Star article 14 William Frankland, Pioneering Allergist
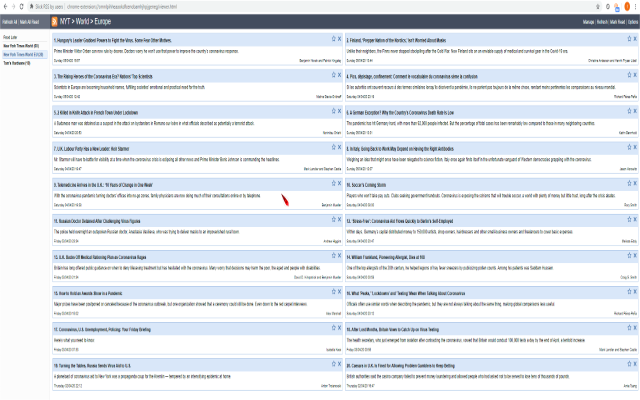 pos(629,256)
